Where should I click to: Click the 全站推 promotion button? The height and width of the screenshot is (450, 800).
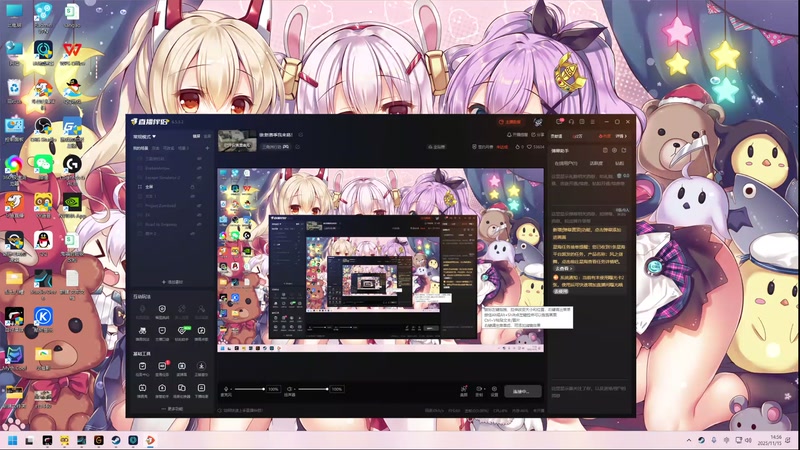pos(437,147)
